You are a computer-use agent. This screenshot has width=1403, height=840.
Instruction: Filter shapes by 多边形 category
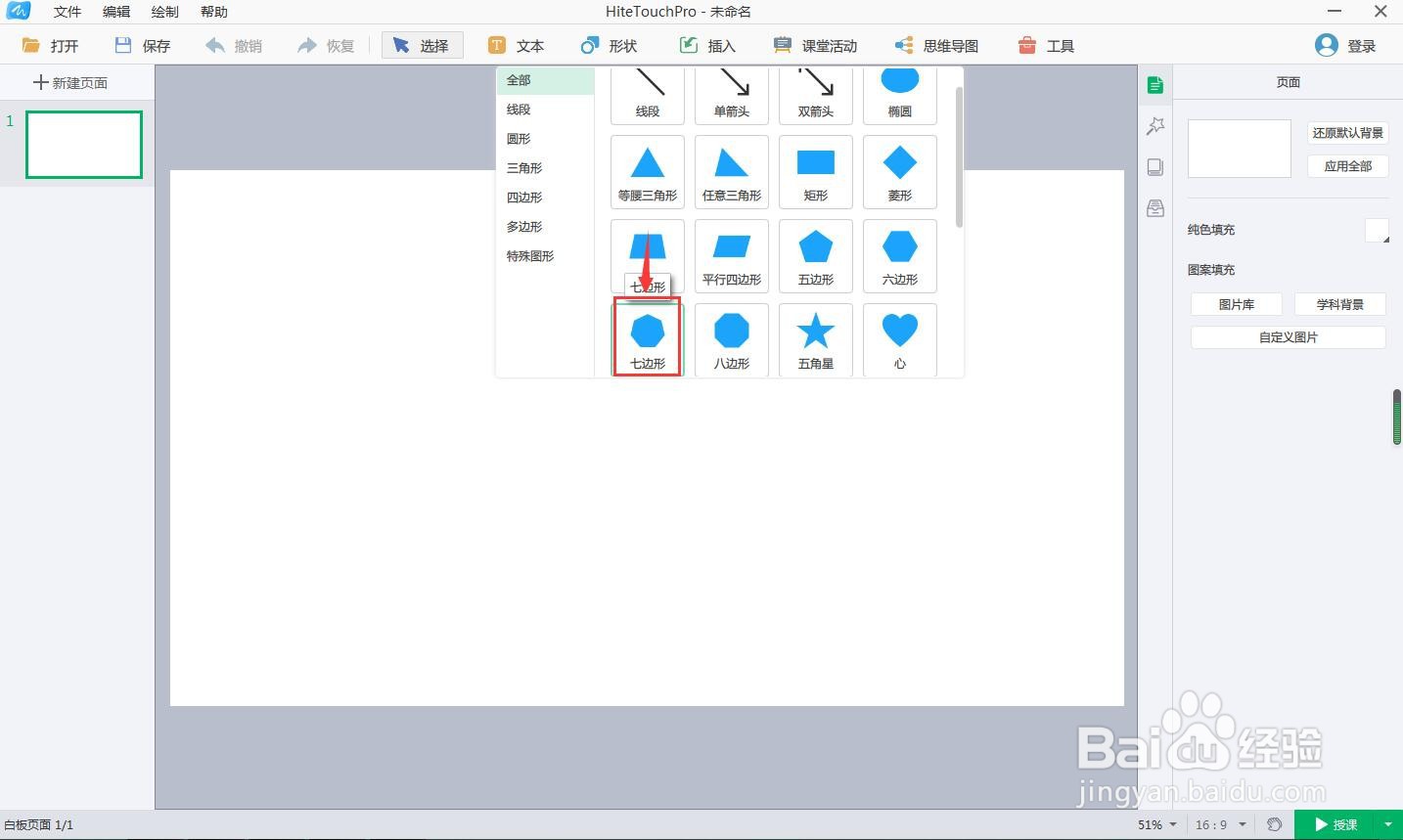click(546, 227)
